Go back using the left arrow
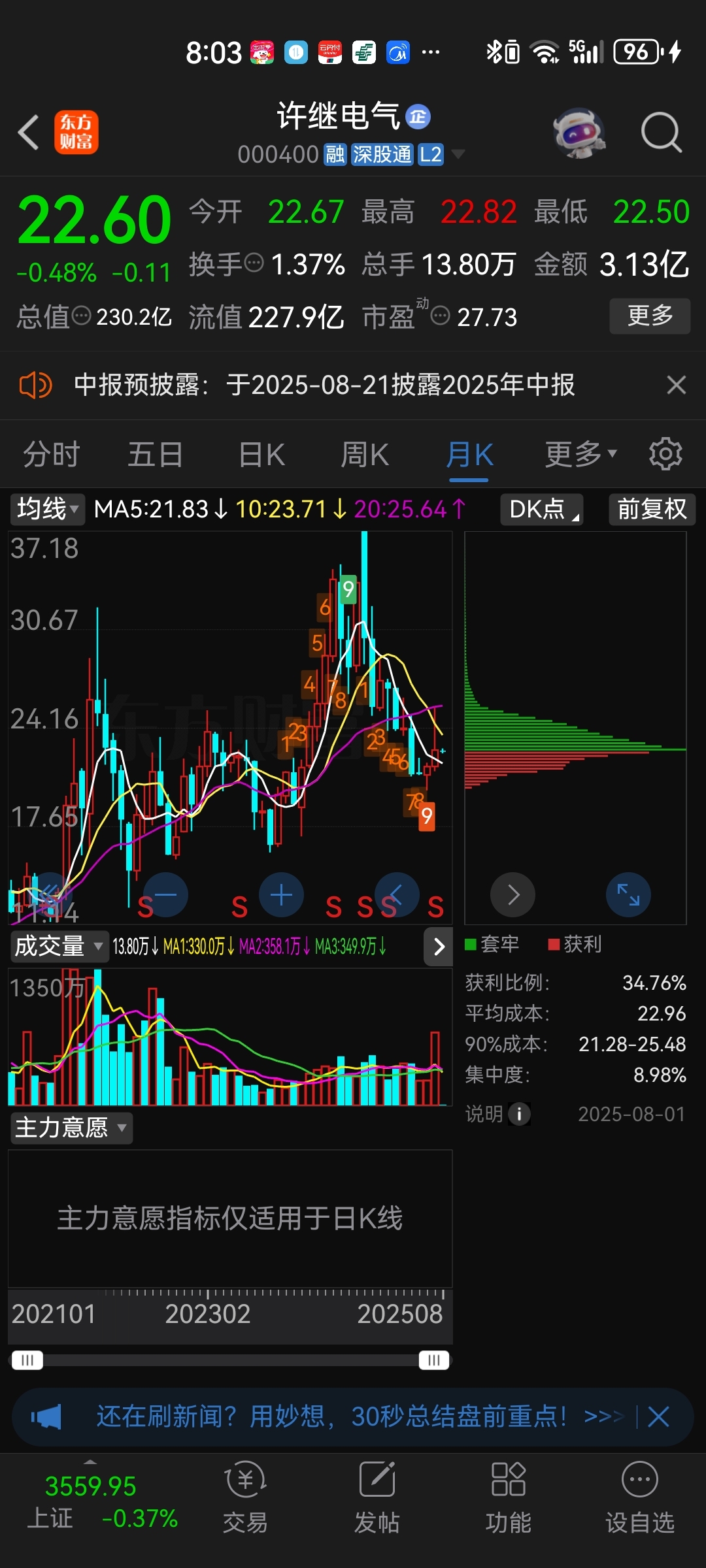 pyautogui.click(x=29, y=133)
